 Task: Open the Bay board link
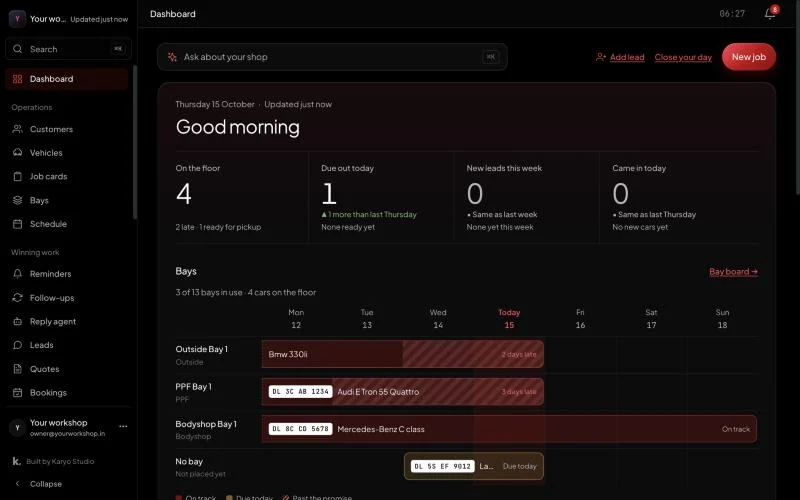pyautogui.click(x=733, y=271)
